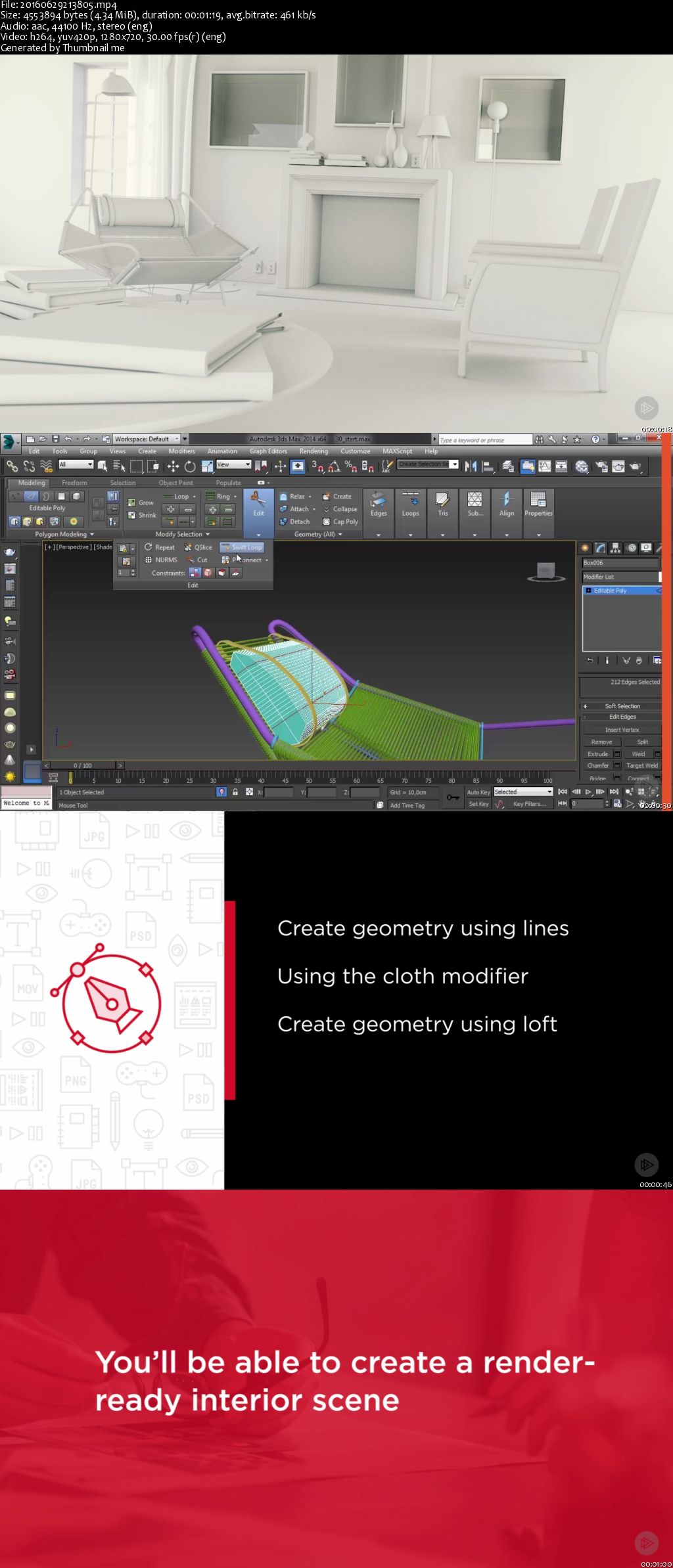Screen dimensions: 673x1568
Task: Switch to the Object Paint ribbon tab
Action: pyautogui.click(x=176, y=483)
